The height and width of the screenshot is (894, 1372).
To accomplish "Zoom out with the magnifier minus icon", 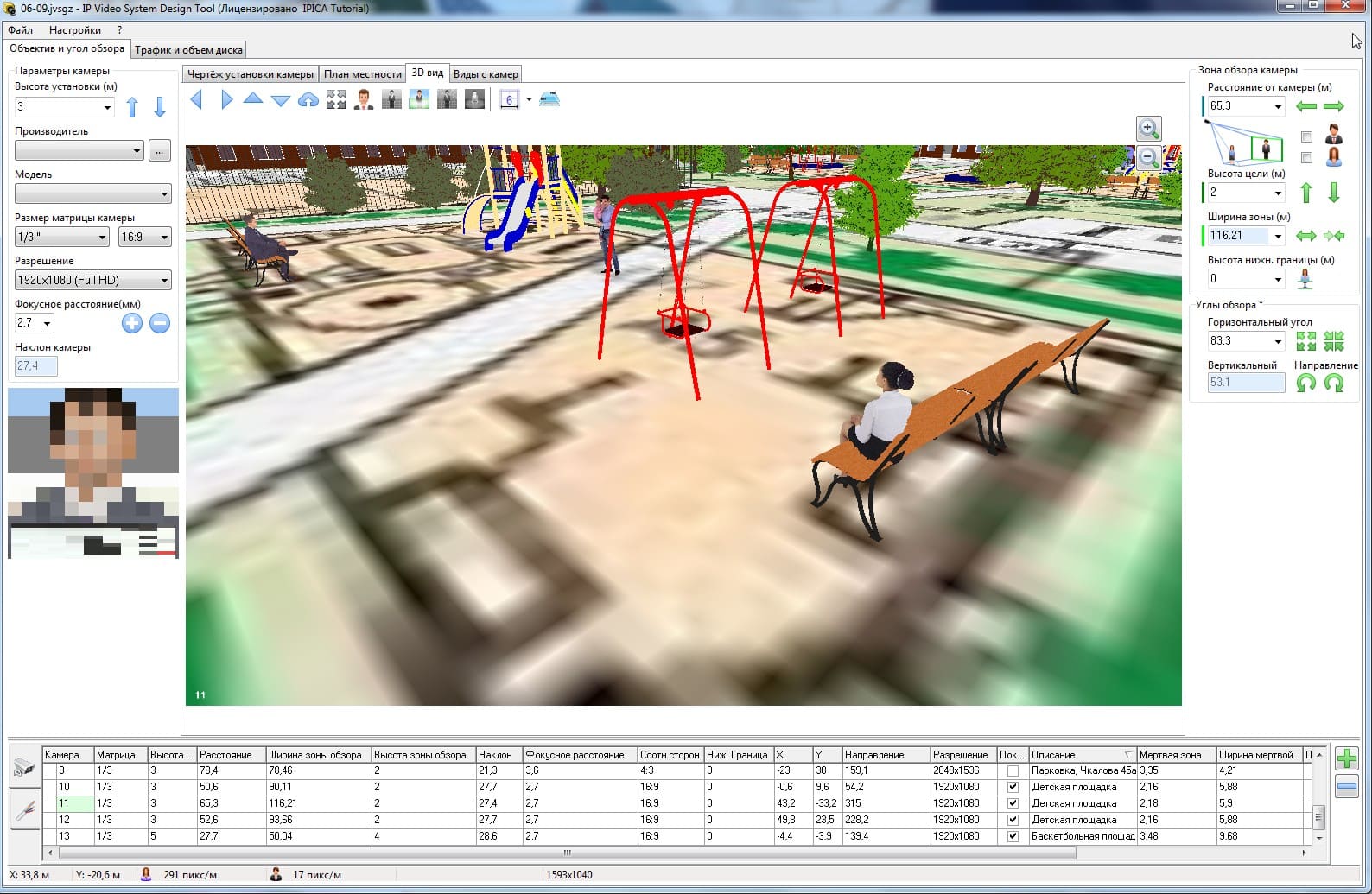I will point(1148,157).
